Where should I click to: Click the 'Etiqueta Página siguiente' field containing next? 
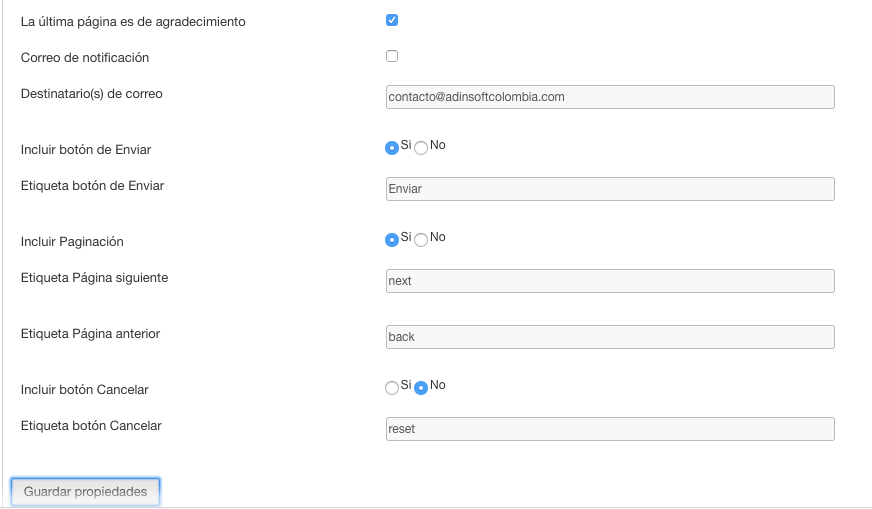coord(610,281)
